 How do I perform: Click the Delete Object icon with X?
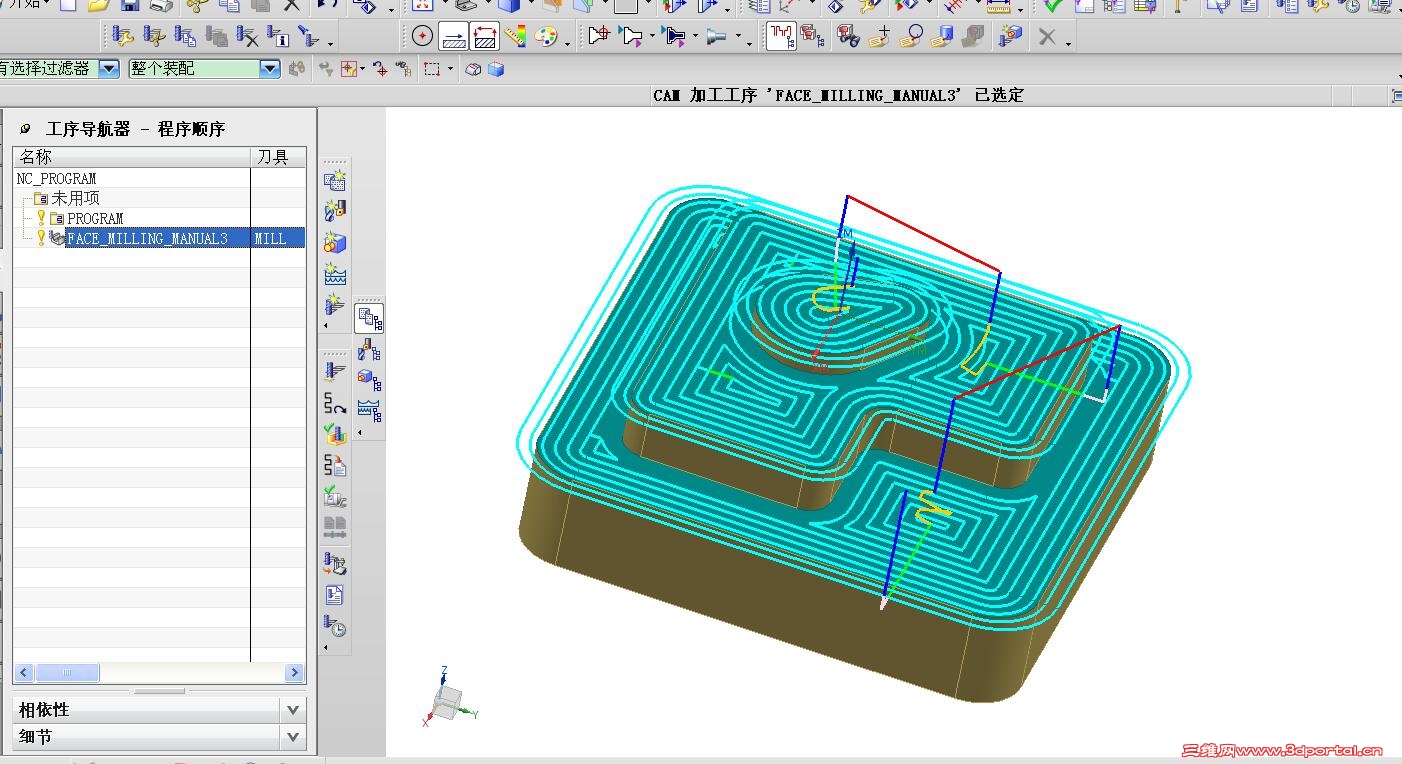247,37
